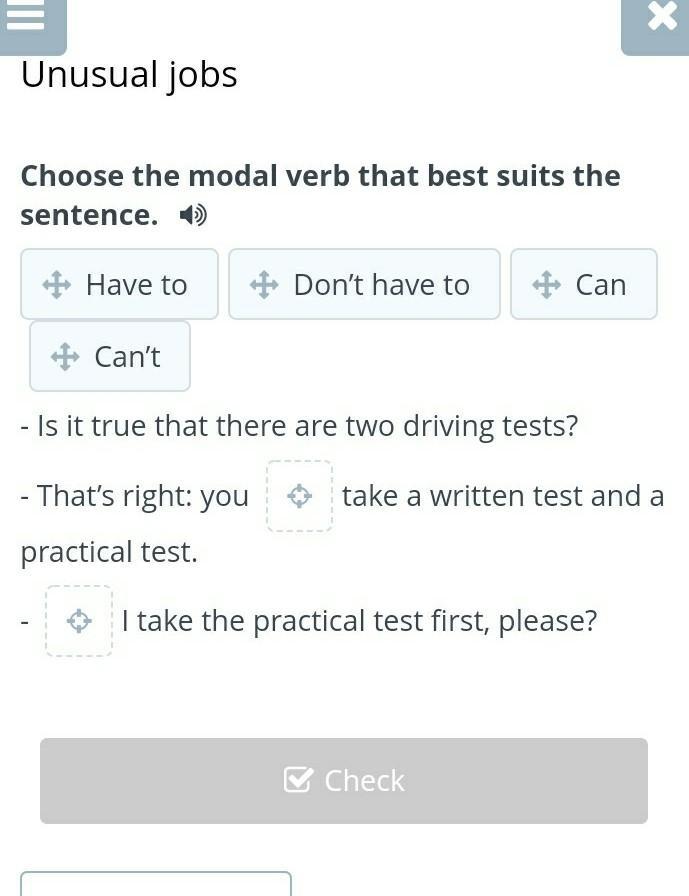Image resolution: width=689 pixels, height=896 pixels.
Task: Click move handle icon on Have to
Action: tap(57, 285)
